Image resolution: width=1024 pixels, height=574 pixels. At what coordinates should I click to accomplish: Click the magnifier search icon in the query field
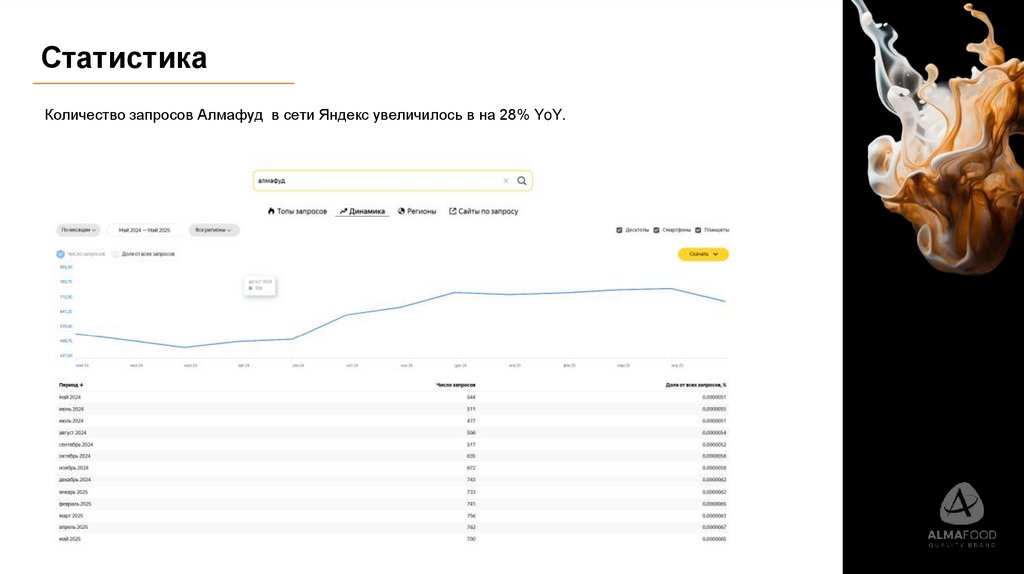pos(522,181)
